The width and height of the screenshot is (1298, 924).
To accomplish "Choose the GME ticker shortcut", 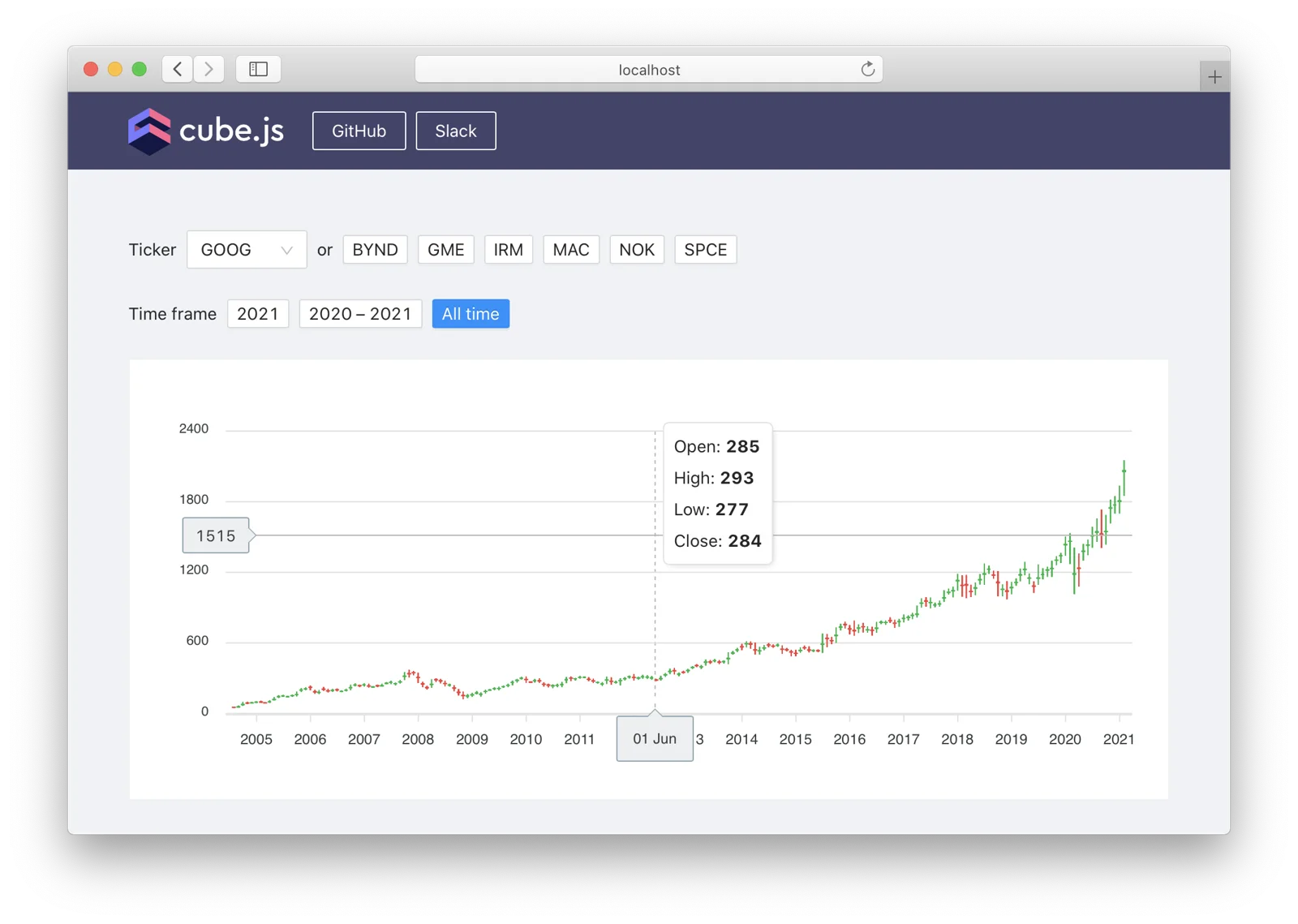I will pyautogui.click(x=445, y=250).
